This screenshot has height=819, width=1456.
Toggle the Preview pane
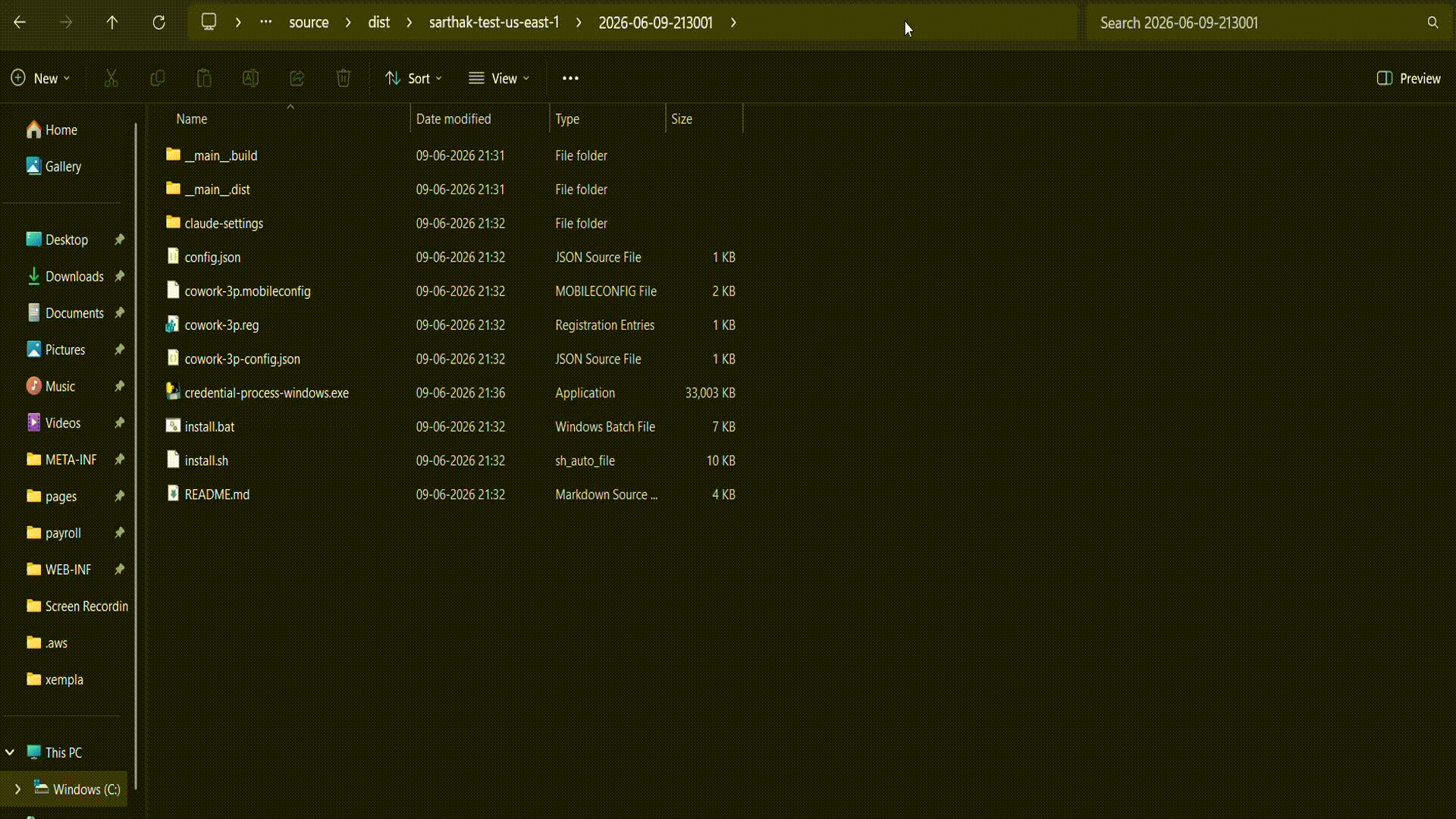click(1408, 78)
